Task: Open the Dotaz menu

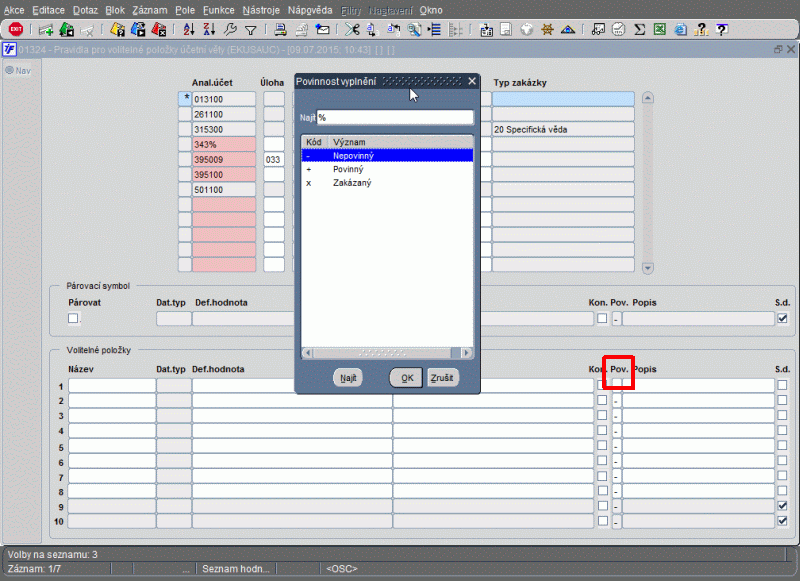Action: click(85, 10)
